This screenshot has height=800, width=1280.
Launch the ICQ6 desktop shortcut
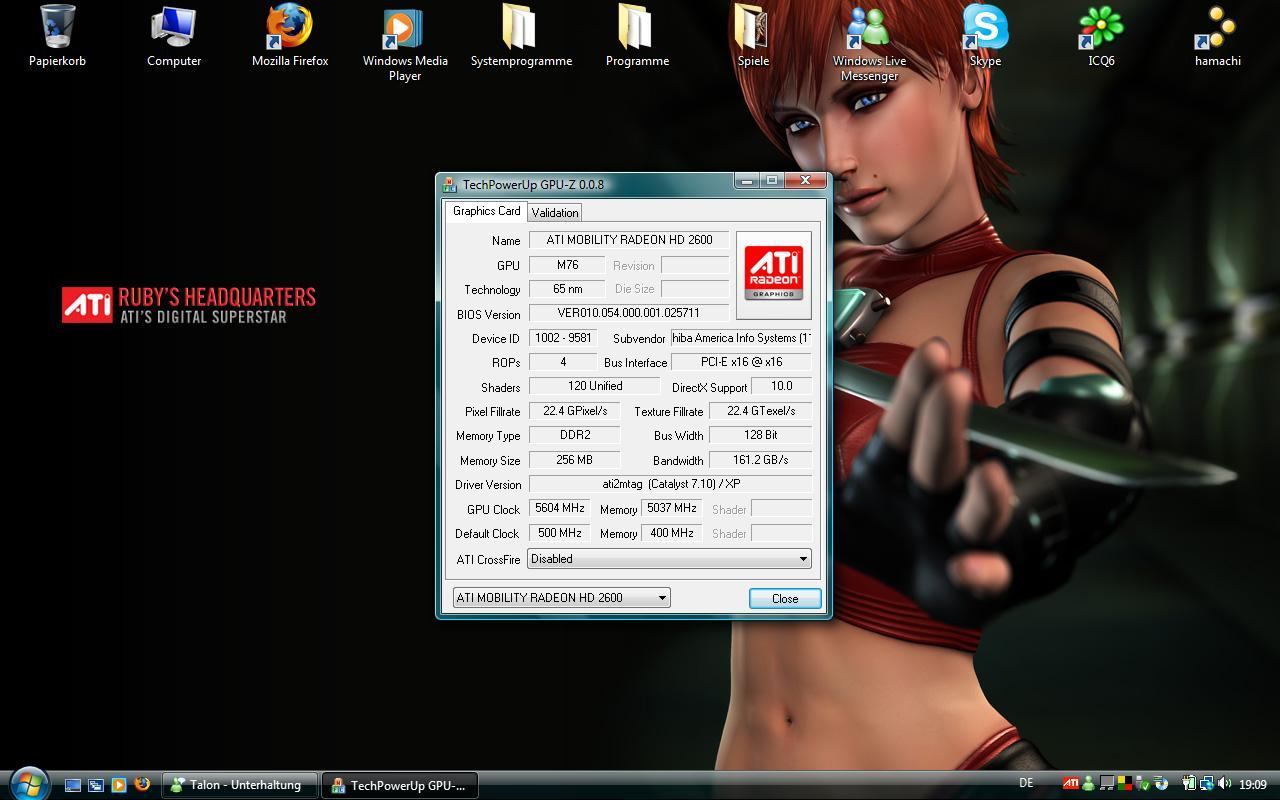(1101, 37)
